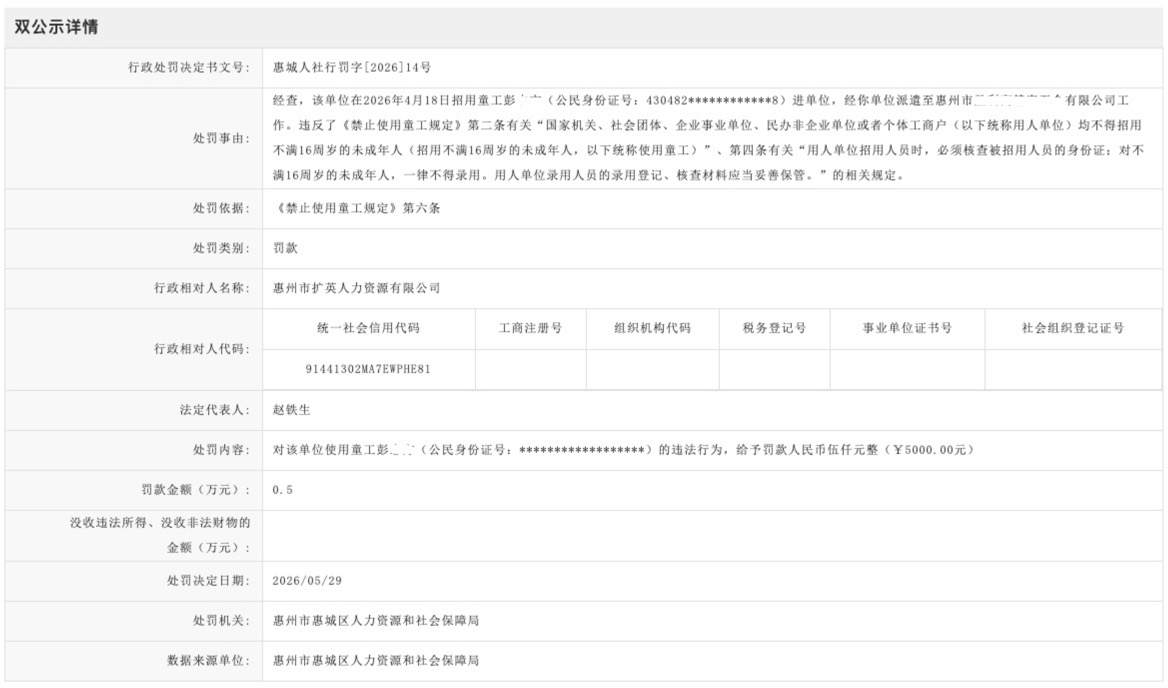Select 《禁止使用童工规定》第六条 text
The width and height of the screenshot is (1168, 688).
(x=357, y=208)
